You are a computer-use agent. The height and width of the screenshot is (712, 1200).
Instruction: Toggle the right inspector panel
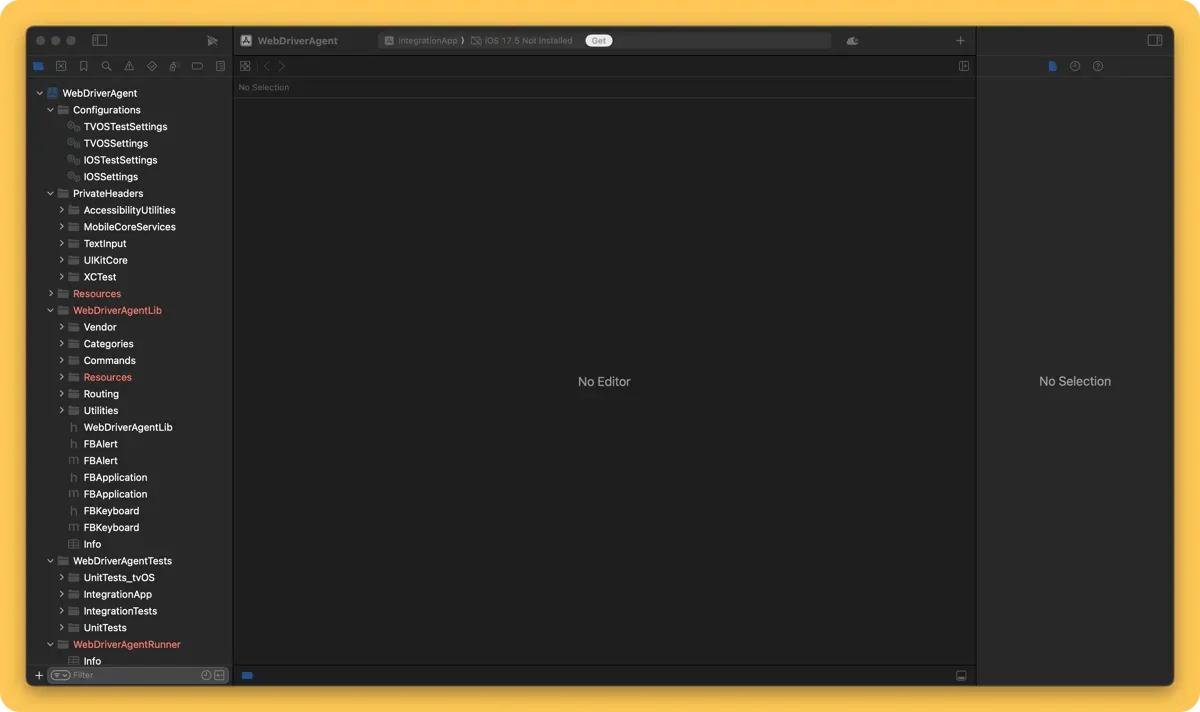click(x=1154, y=41)
